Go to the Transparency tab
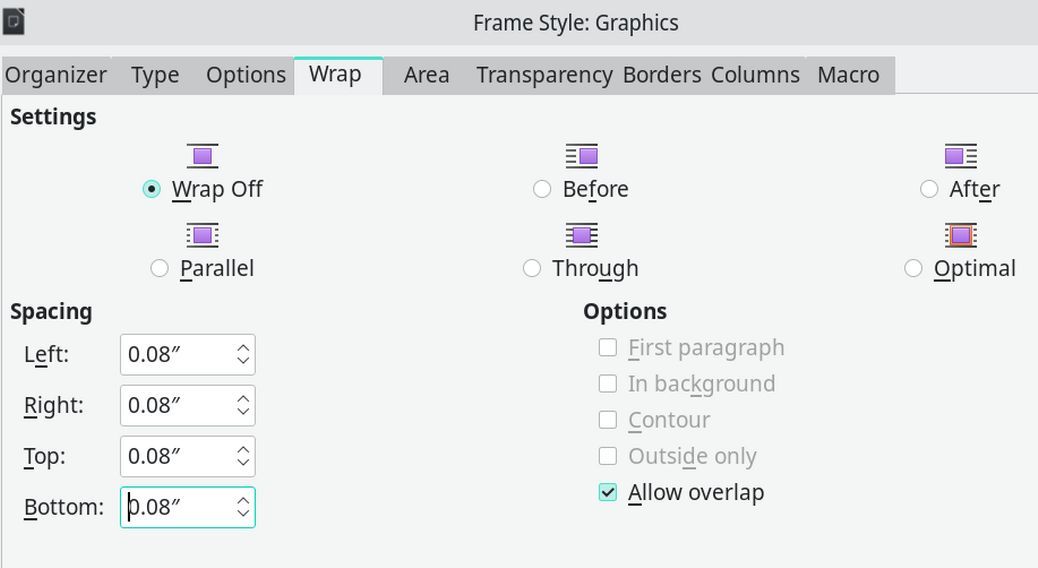Screen dimensions: 1038x568 pos(544,75)
